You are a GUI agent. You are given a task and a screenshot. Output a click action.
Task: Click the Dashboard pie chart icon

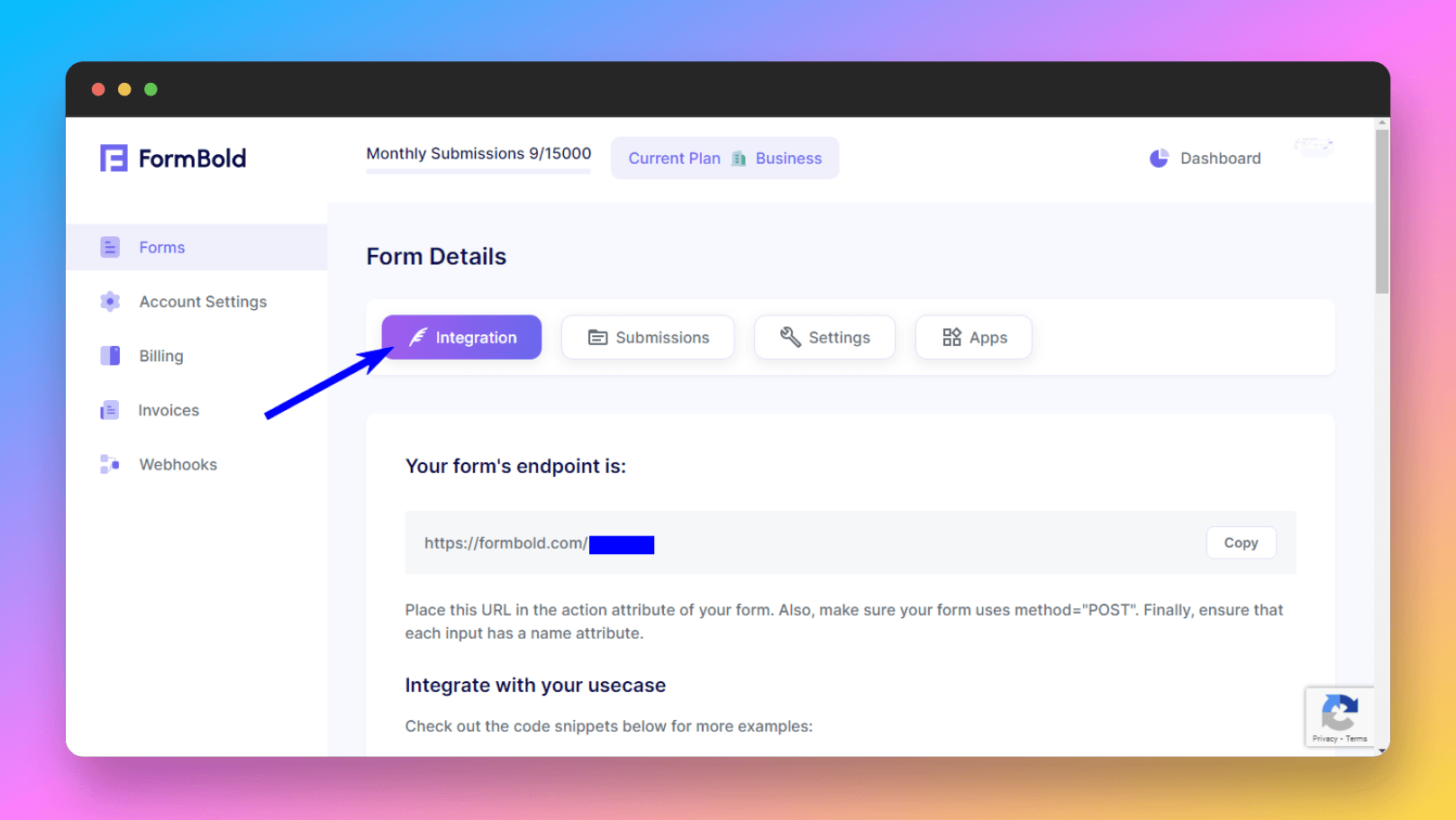click(x=1159, y=159)
